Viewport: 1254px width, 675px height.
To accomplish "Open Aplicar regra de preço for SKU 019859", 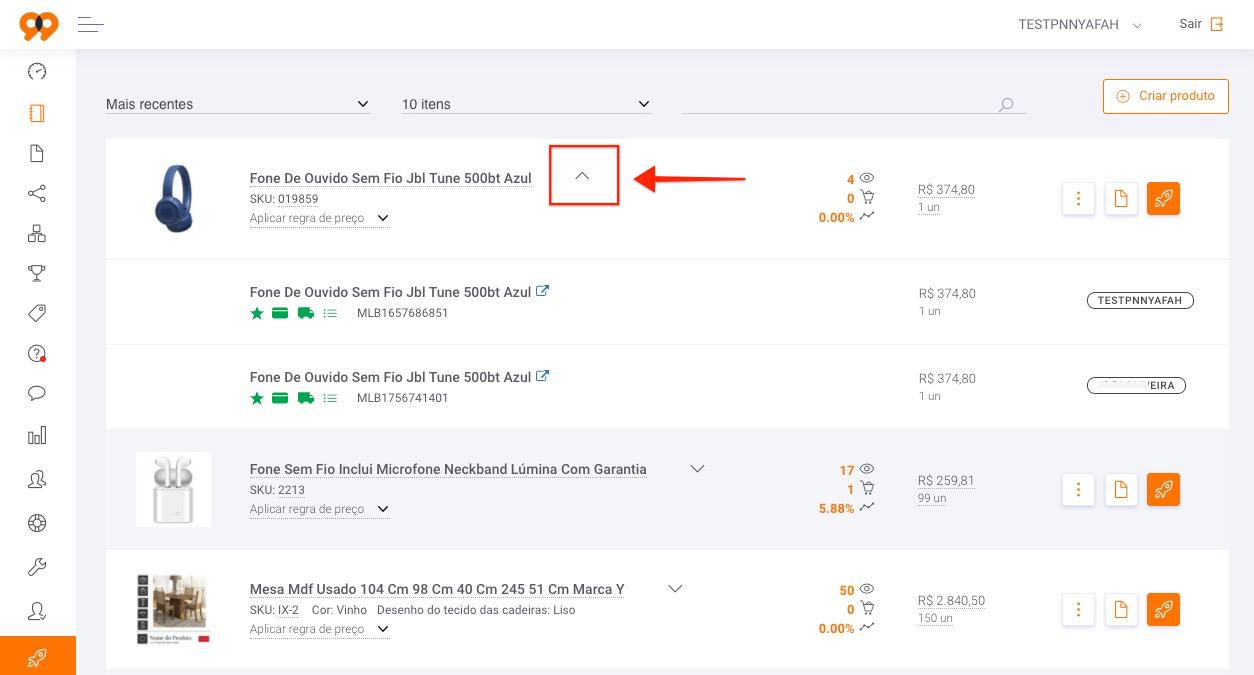I will pyautogui.click(x=319, y=218).
